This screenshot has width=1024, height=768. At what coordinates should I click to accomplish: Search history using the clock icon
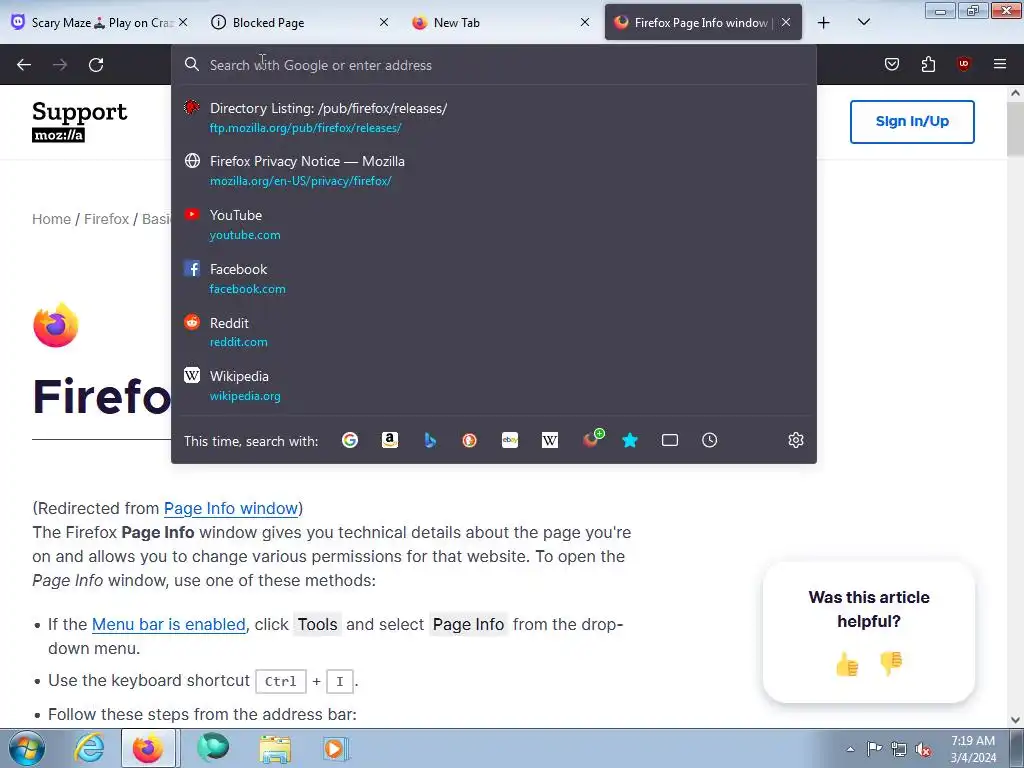710,441
